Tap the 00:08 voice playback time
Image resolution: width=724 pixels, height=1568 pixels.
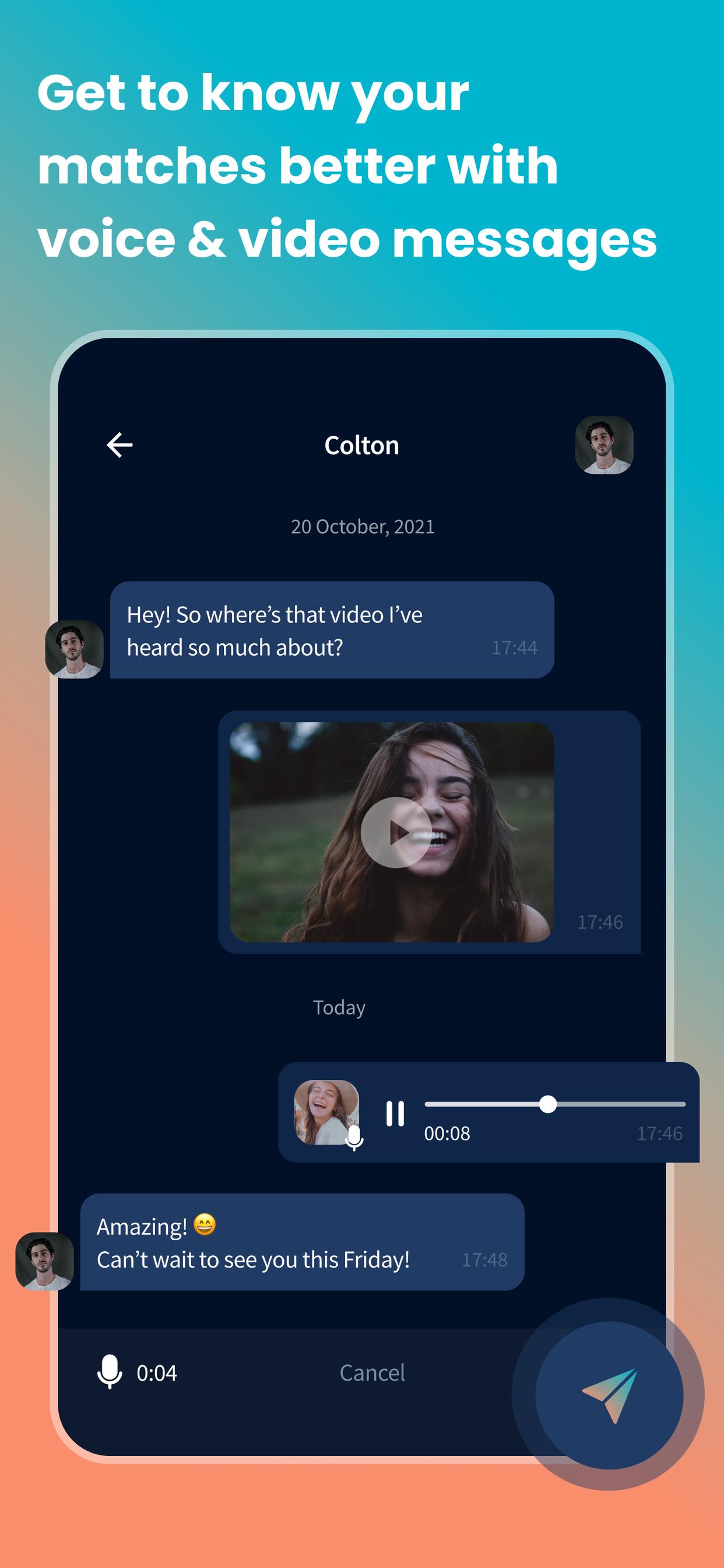click(x=447, y=1133)
